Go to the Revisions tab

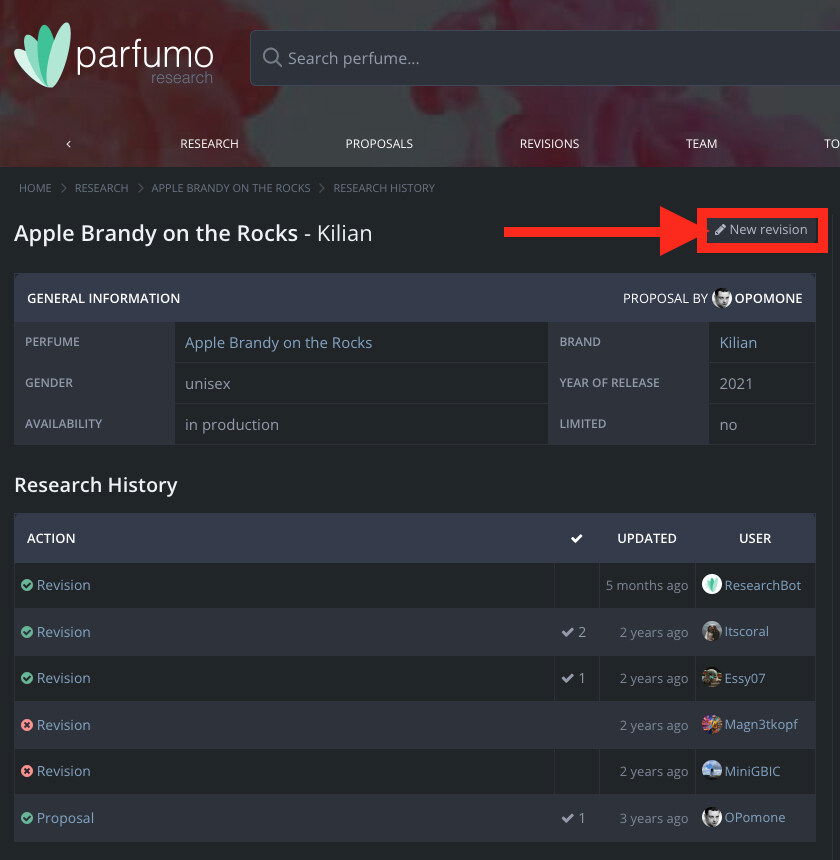click(549, 144)
